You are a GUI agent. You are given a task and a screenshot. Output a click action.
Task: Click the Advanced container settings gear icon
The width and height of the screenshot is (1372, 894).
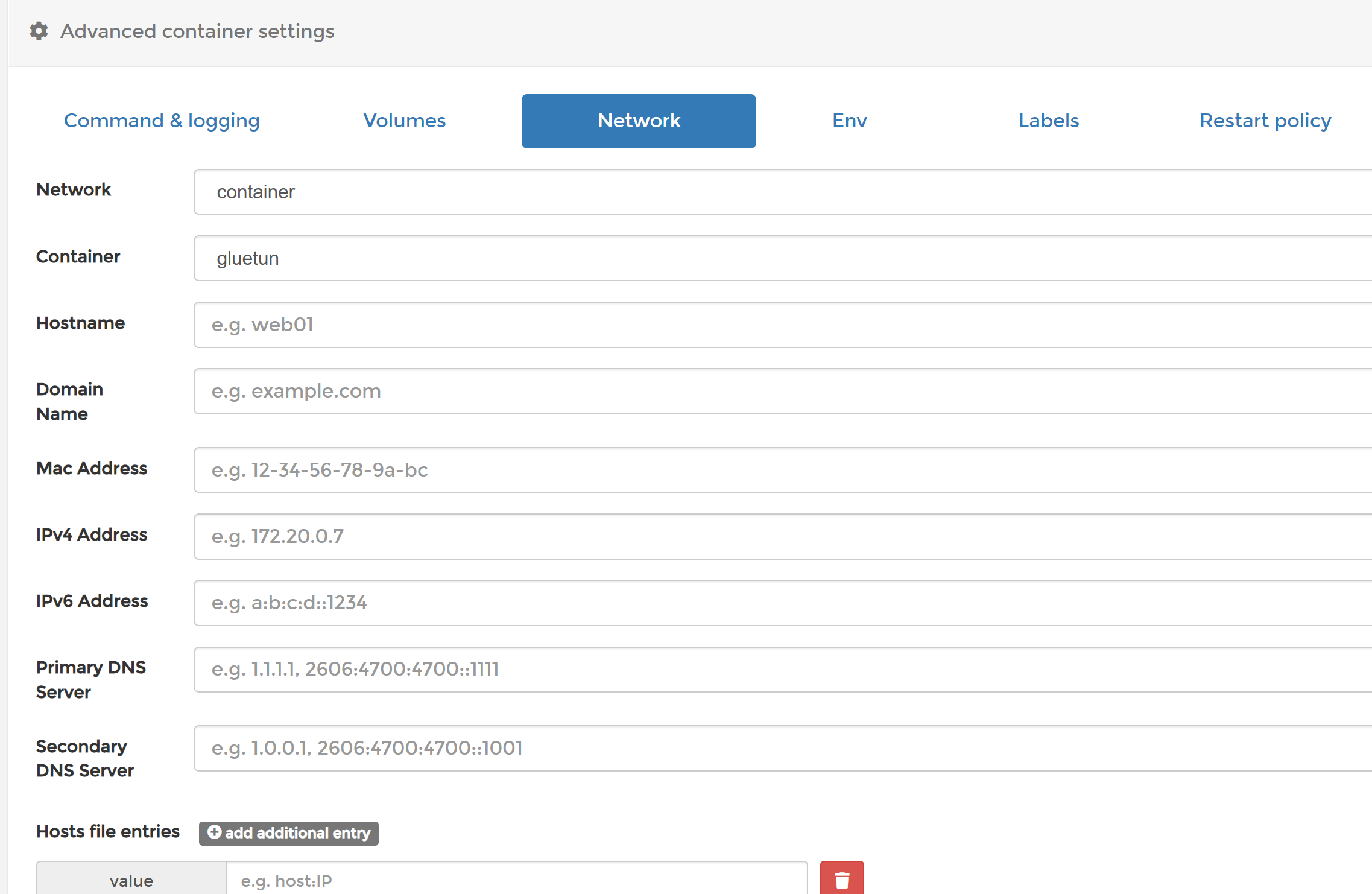[x=38, y=31]
